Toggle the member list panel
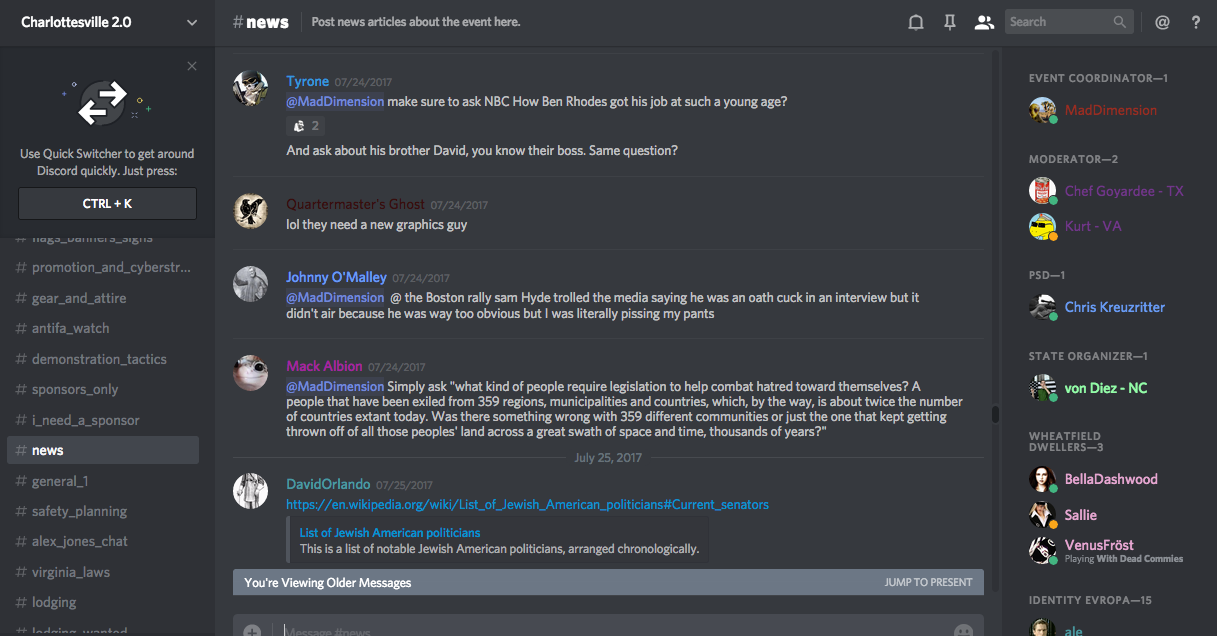 tap(984, 22)
